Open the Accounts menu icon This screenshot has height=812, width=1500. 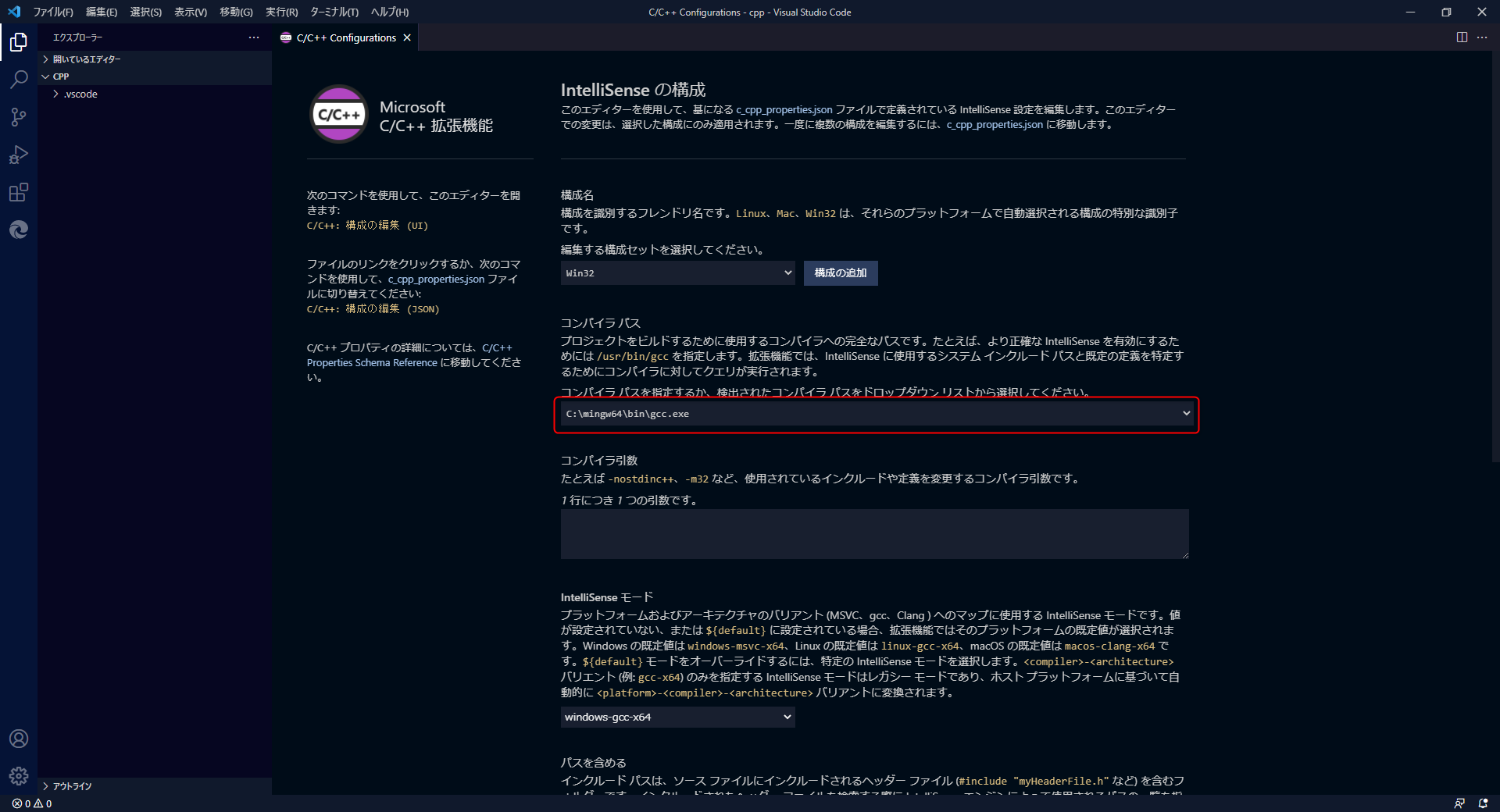19,739
